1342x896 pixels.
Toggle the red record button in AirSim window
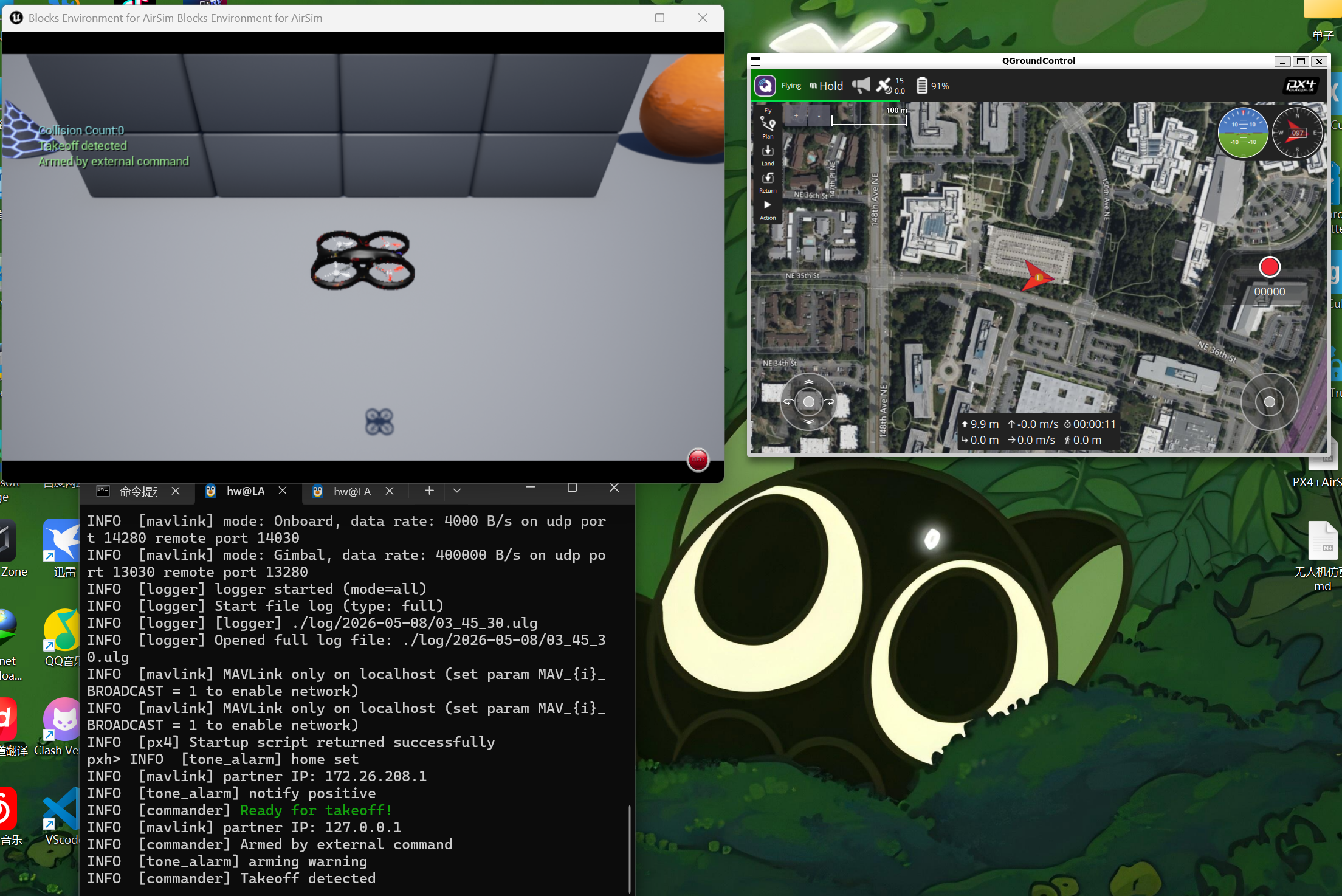pyautogui.click(x=698, y=460)
